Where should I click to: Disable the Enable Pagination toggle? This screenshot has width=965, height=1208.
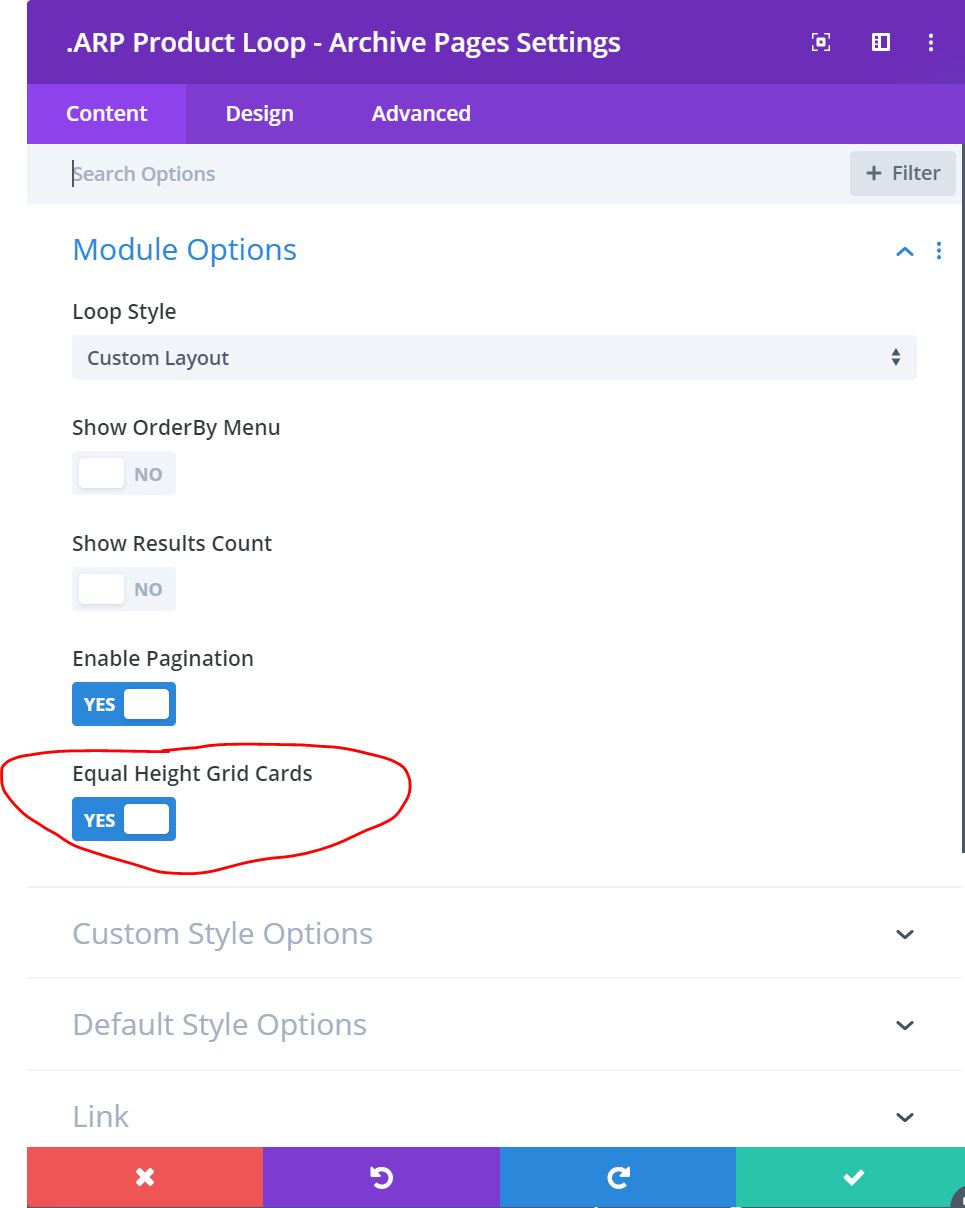[x=124, y=704]
